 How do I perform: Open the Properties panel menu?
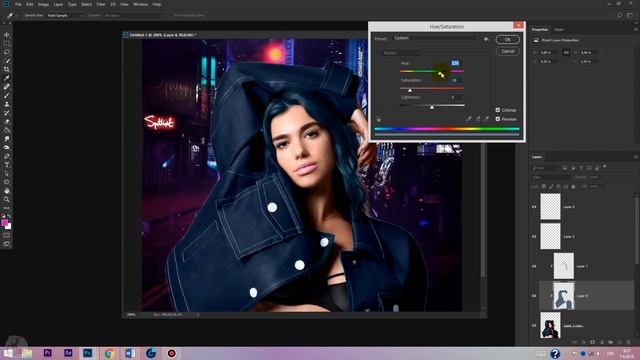(636, 29)
